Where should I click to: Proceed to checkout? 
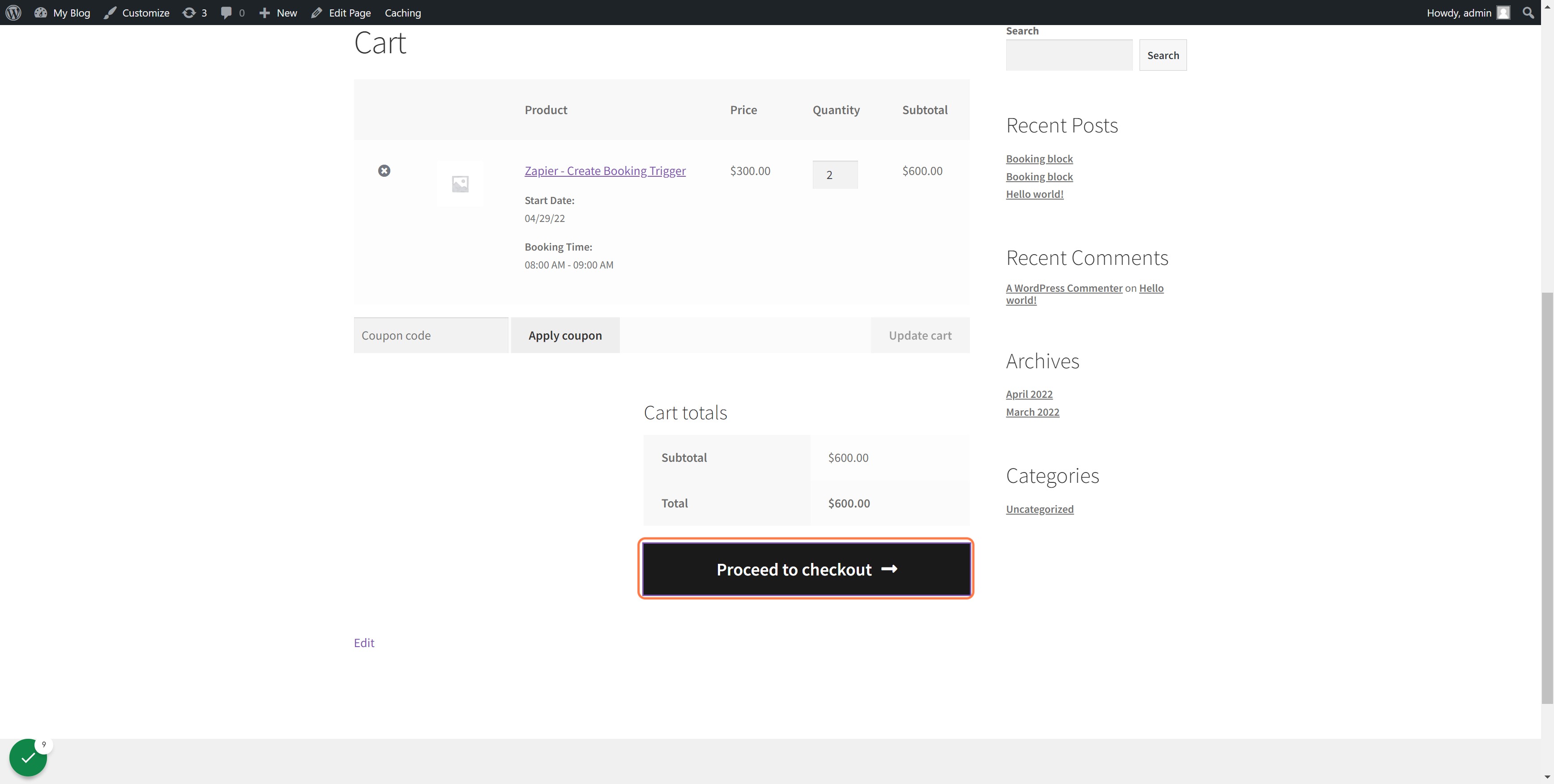(807, 569)
